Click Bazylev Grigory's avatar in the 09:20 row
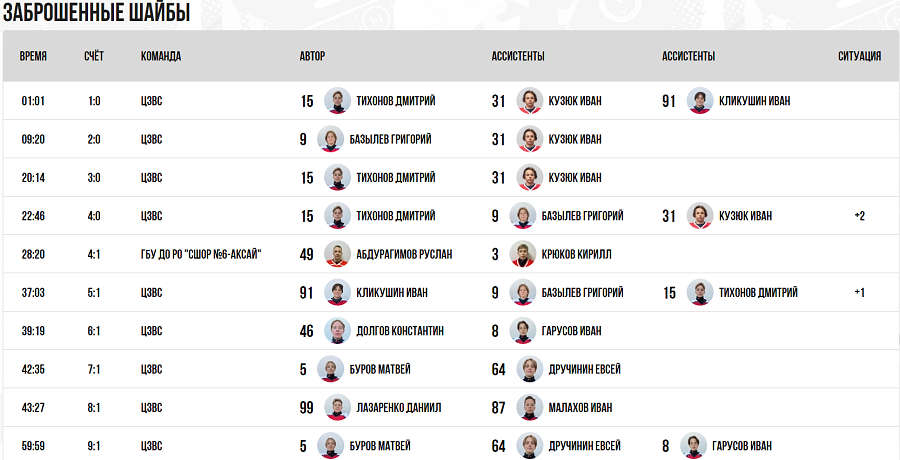Viewport: 900px width, 460px height. point(330,139)
